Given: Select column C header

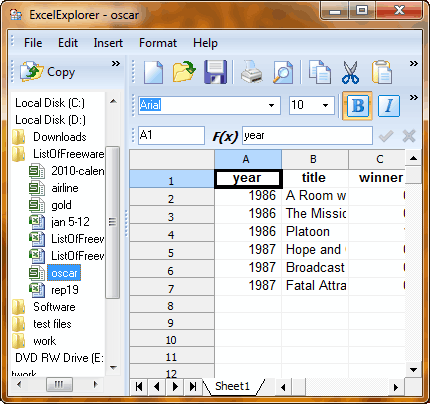Looking at the screenshot, I should coord(377,159).
